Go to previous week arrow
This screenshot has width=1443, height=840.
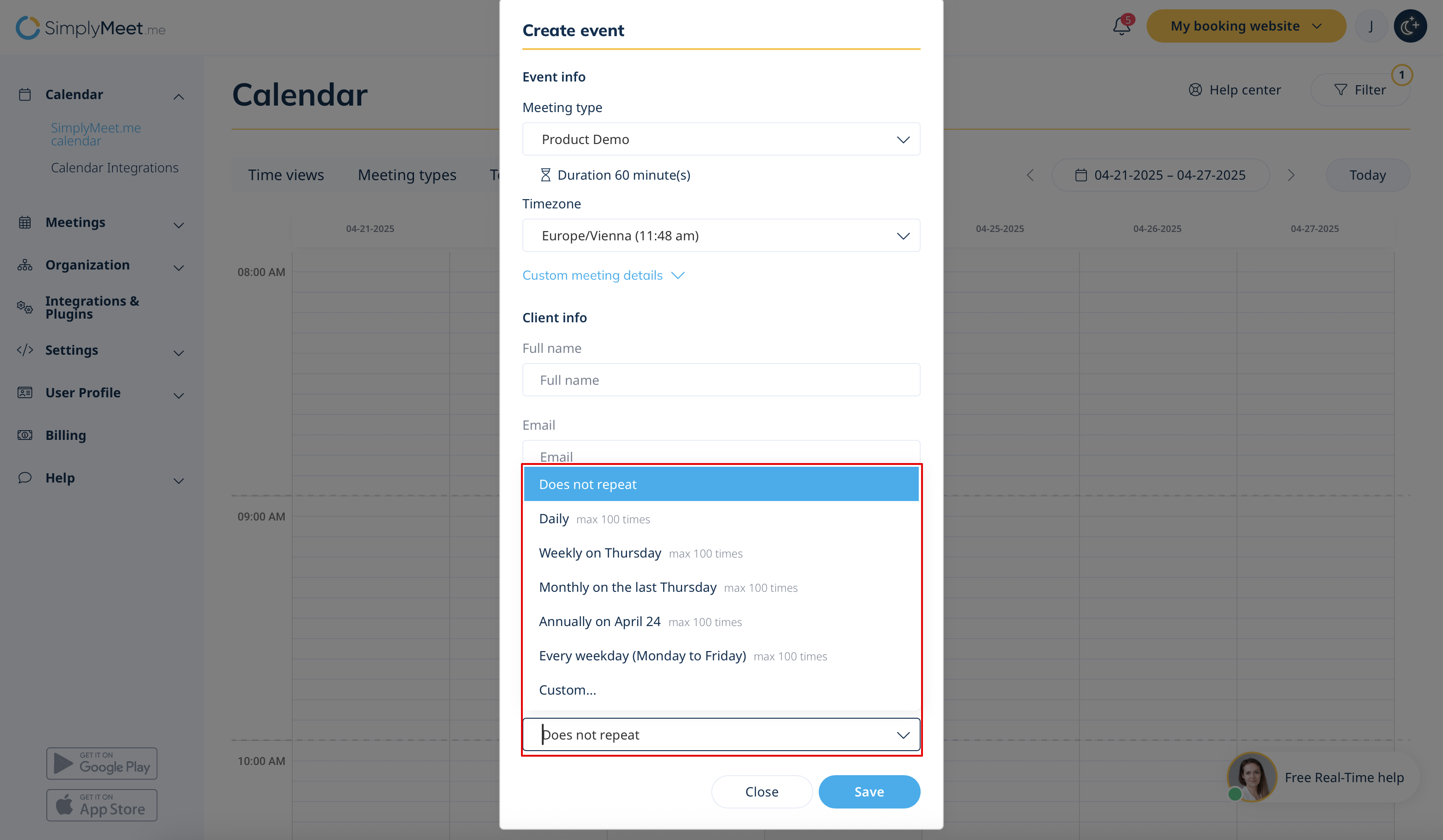point(1031,175)
